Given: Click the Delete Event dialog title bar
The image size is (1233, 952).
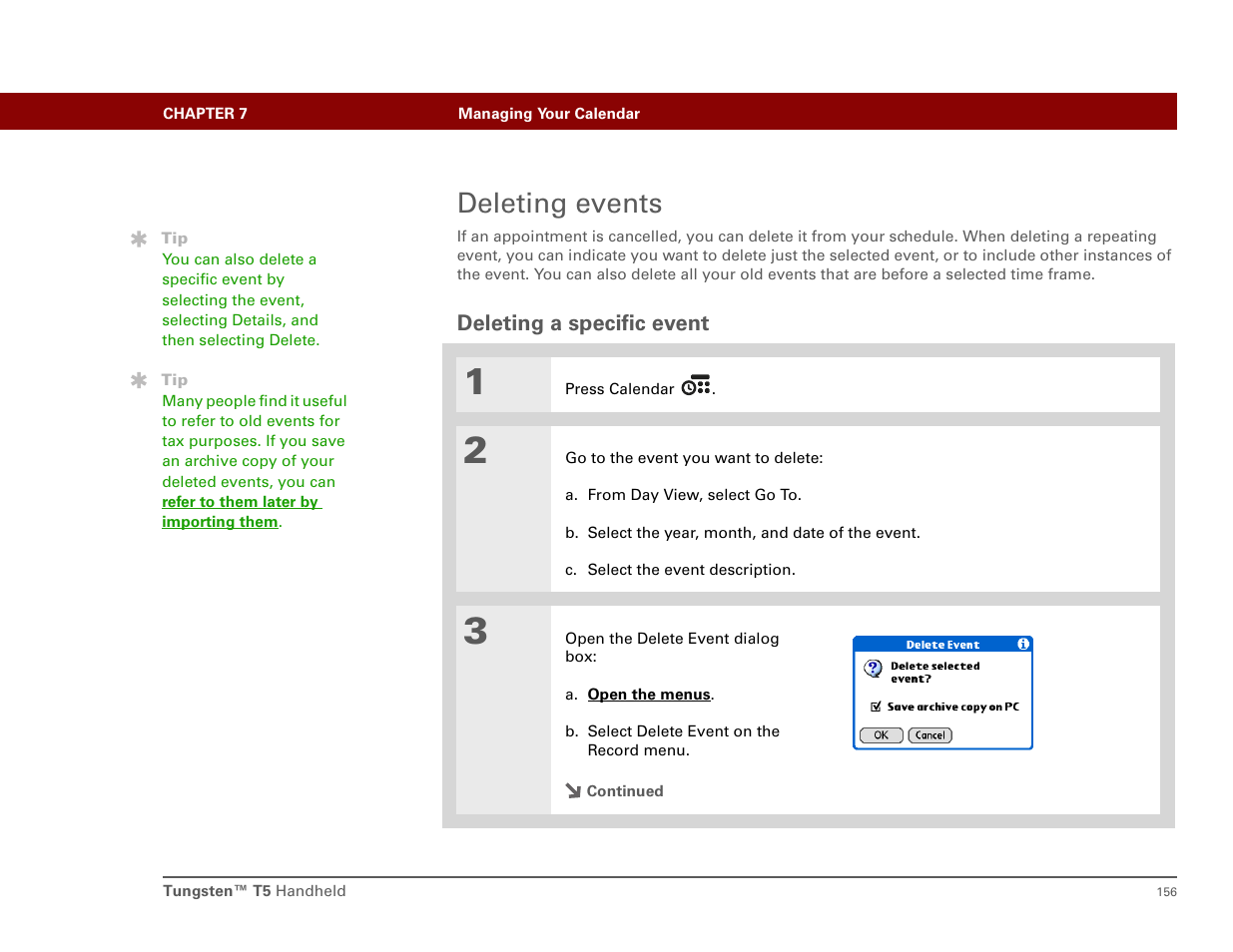Looking at the screenshot, I should 942,645.
